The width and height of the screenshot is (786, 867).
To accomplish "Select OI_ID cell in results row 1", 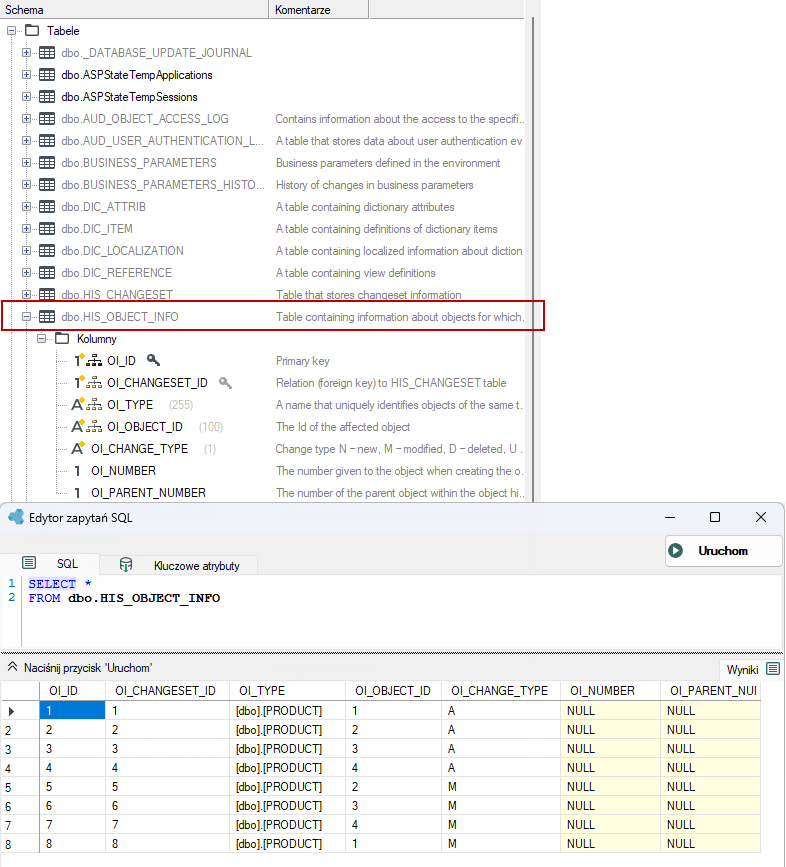I will pos(72,711).
